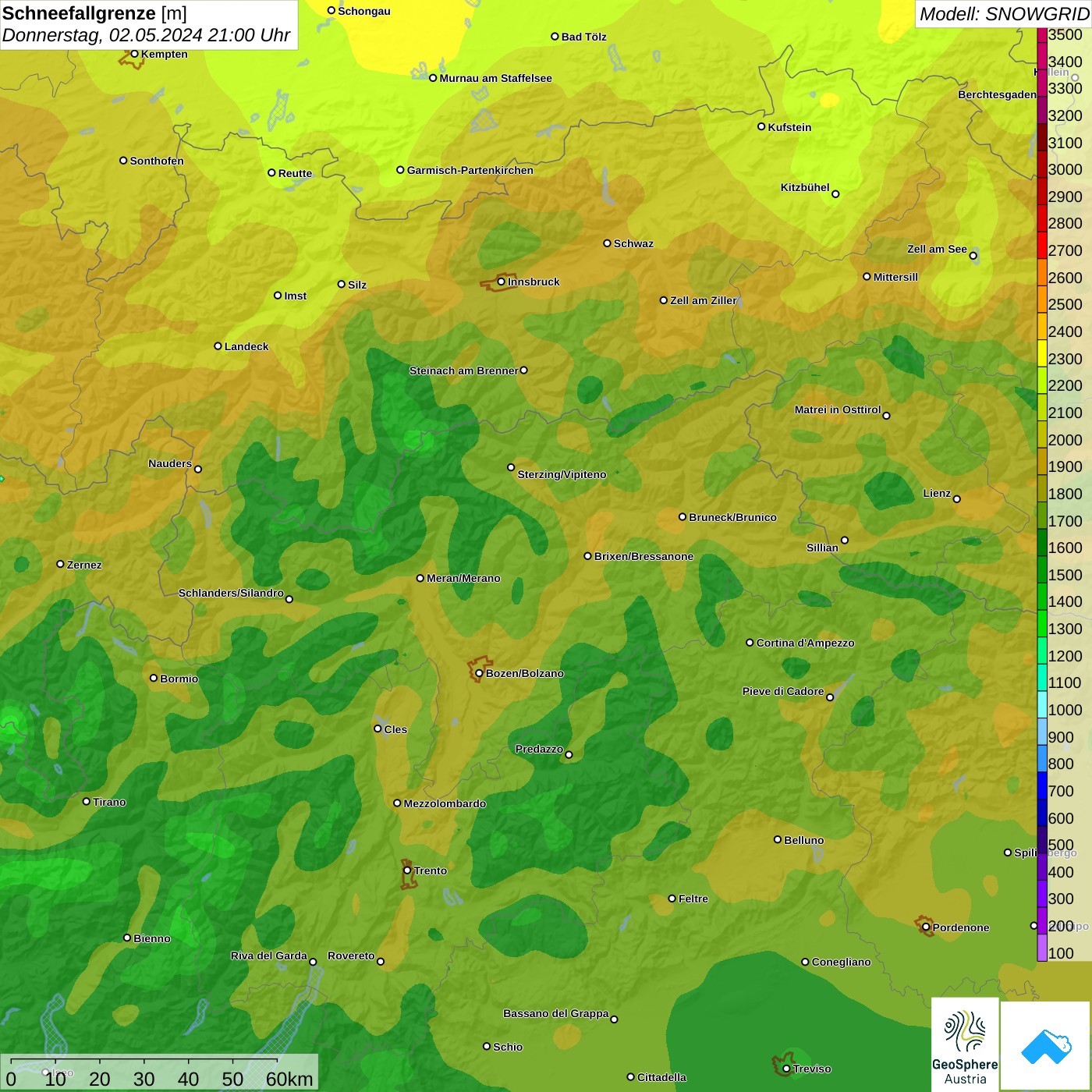Click the Rovereto label
The height and width of the screenshot is (1092, 1092).
point(351,955)
